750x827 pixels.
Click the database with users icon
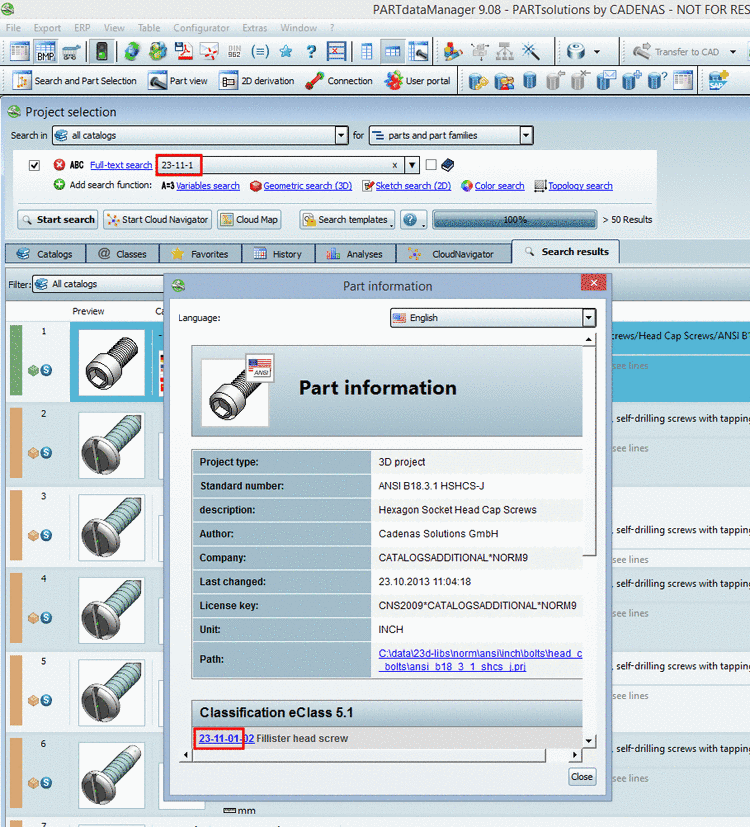(x=504, y=81)
